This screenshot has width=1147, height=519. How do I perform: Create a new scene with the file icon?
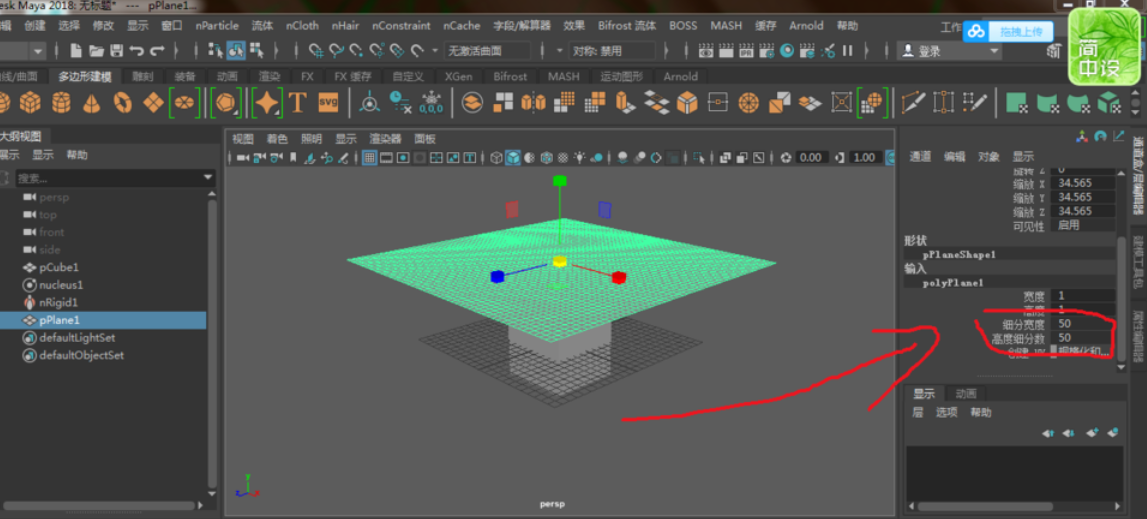[78, 51]
